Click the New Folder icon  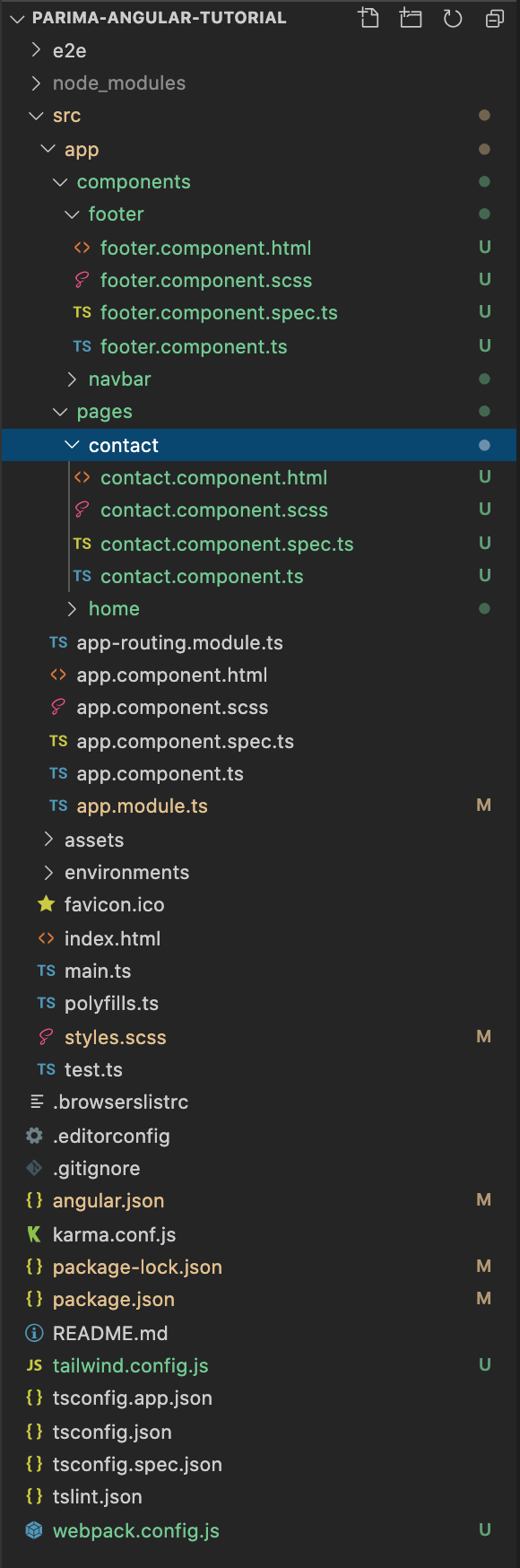click(x=411, y=17)
